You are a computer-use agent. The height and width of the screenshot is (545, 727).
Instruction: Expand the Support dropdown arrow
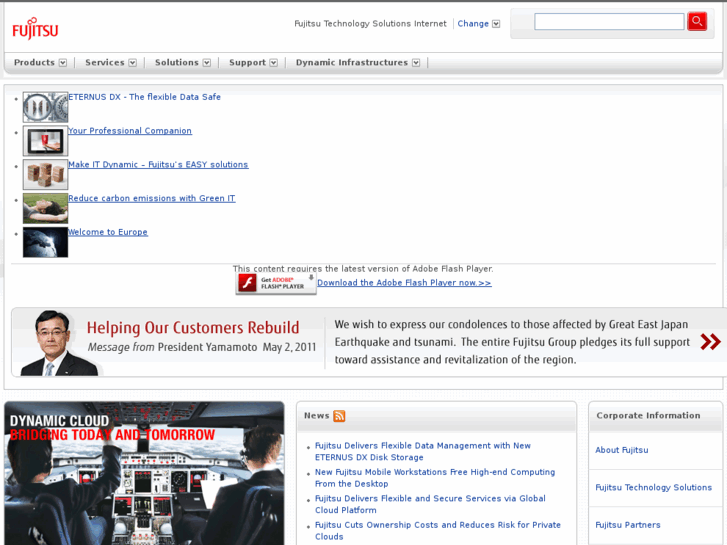274,63
